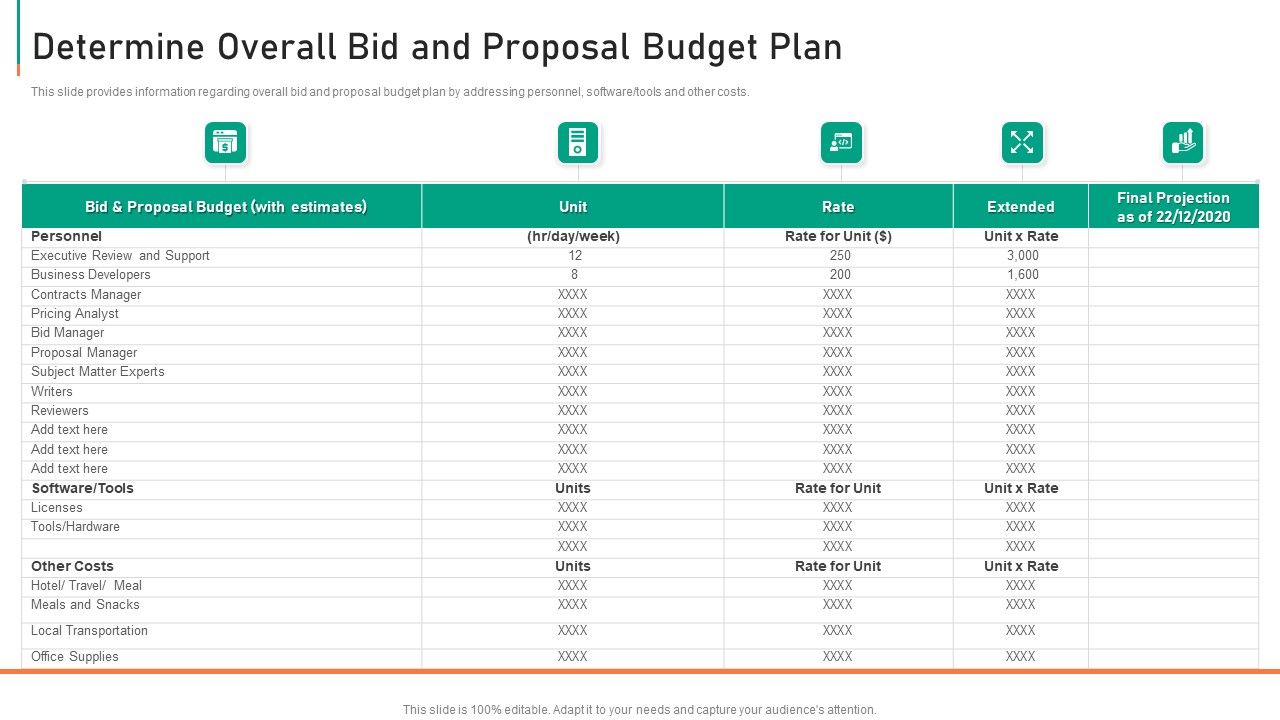
Task: Select Hotel/ Travel/ Meal row label
Action: point(87,586)
